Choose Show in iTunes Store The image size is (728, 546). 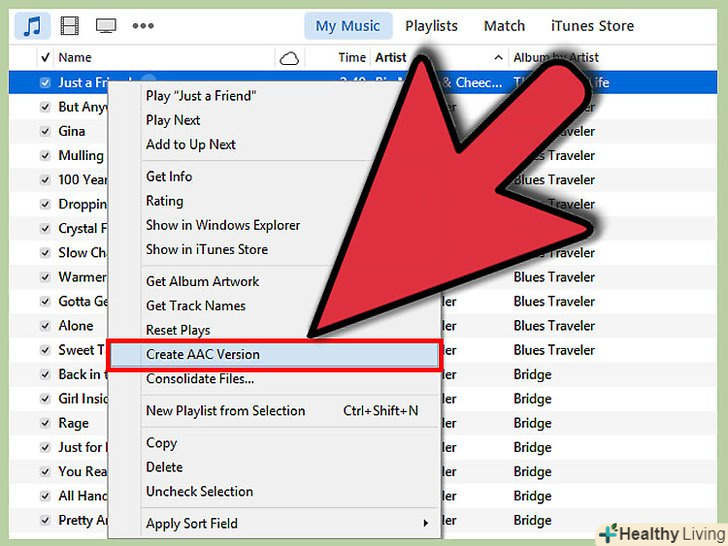point(207,249)
